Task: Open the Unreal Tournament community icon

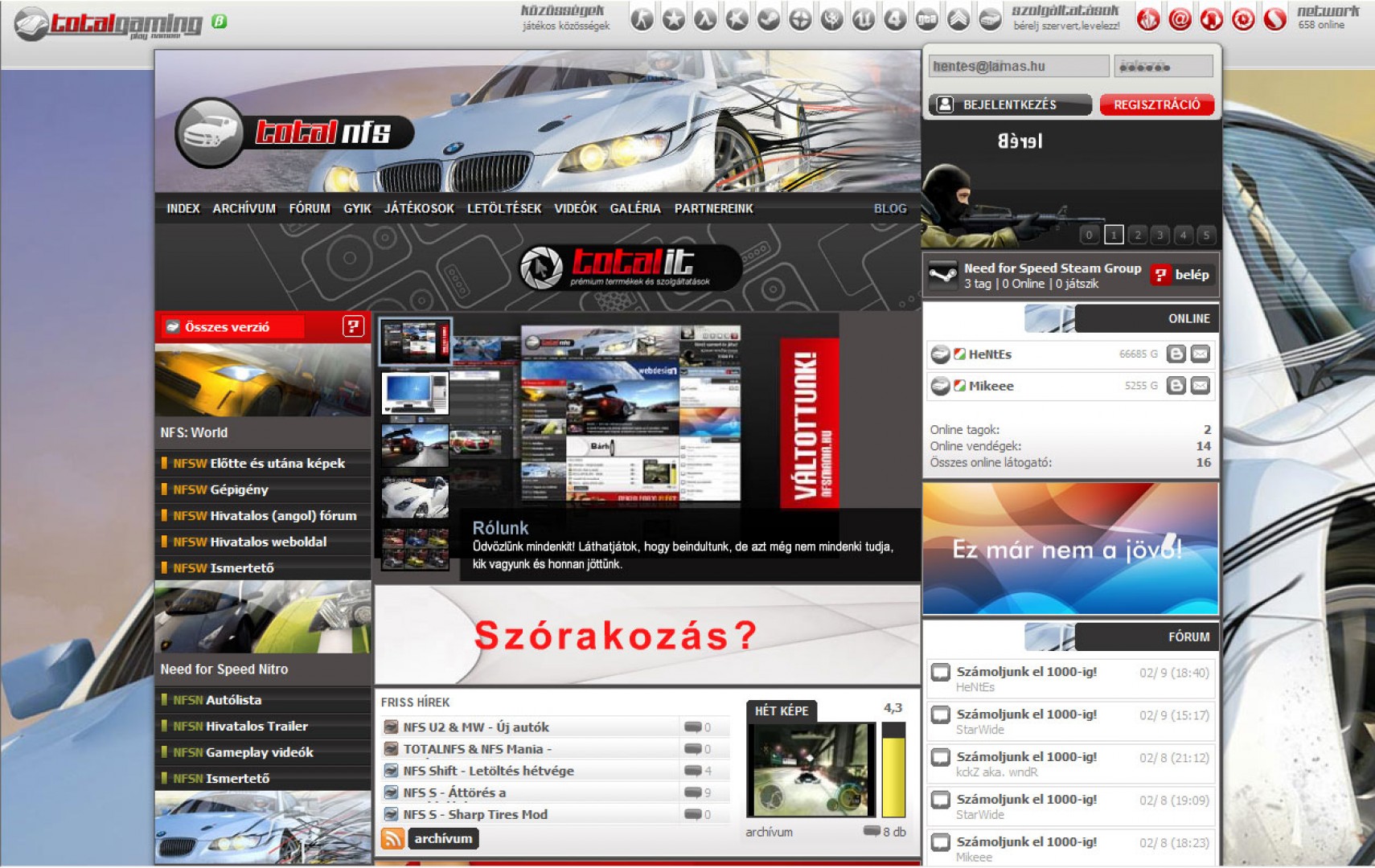Action: [864, 18]
